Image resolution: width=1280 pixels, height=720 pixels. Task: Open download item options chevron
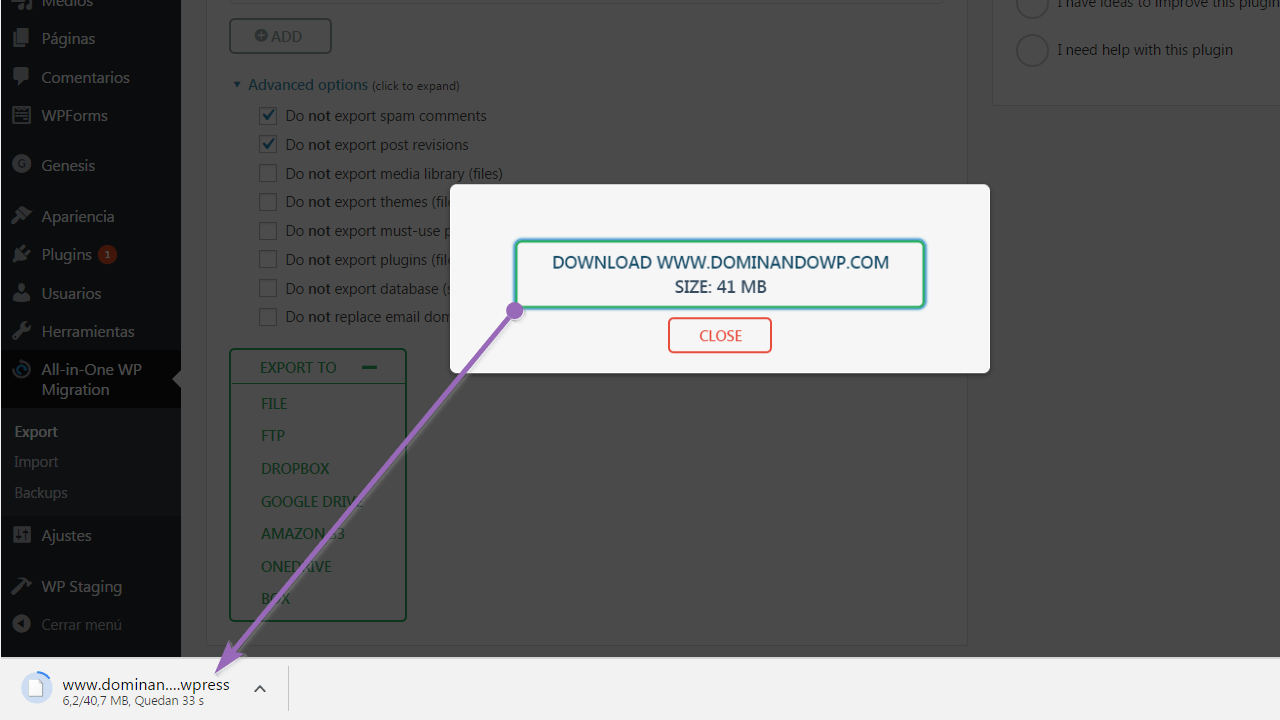click(259, 688)
